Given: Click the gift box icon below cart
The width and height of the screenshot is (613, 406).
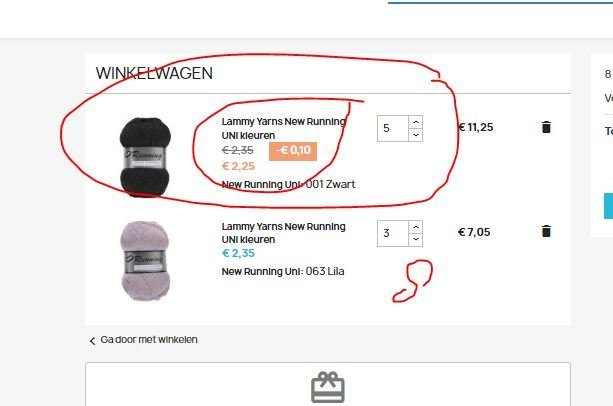Looking at the screenshot, I should [x=328, y=387].
